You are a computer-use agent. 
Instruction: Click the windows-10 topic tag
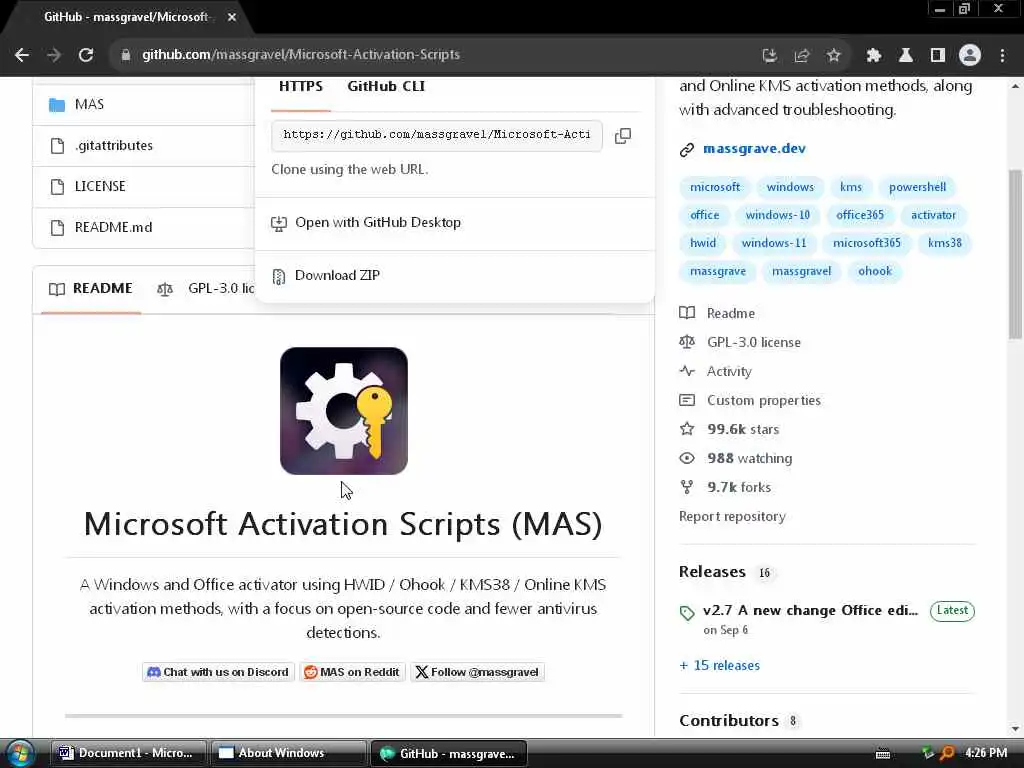coord(778,216)
